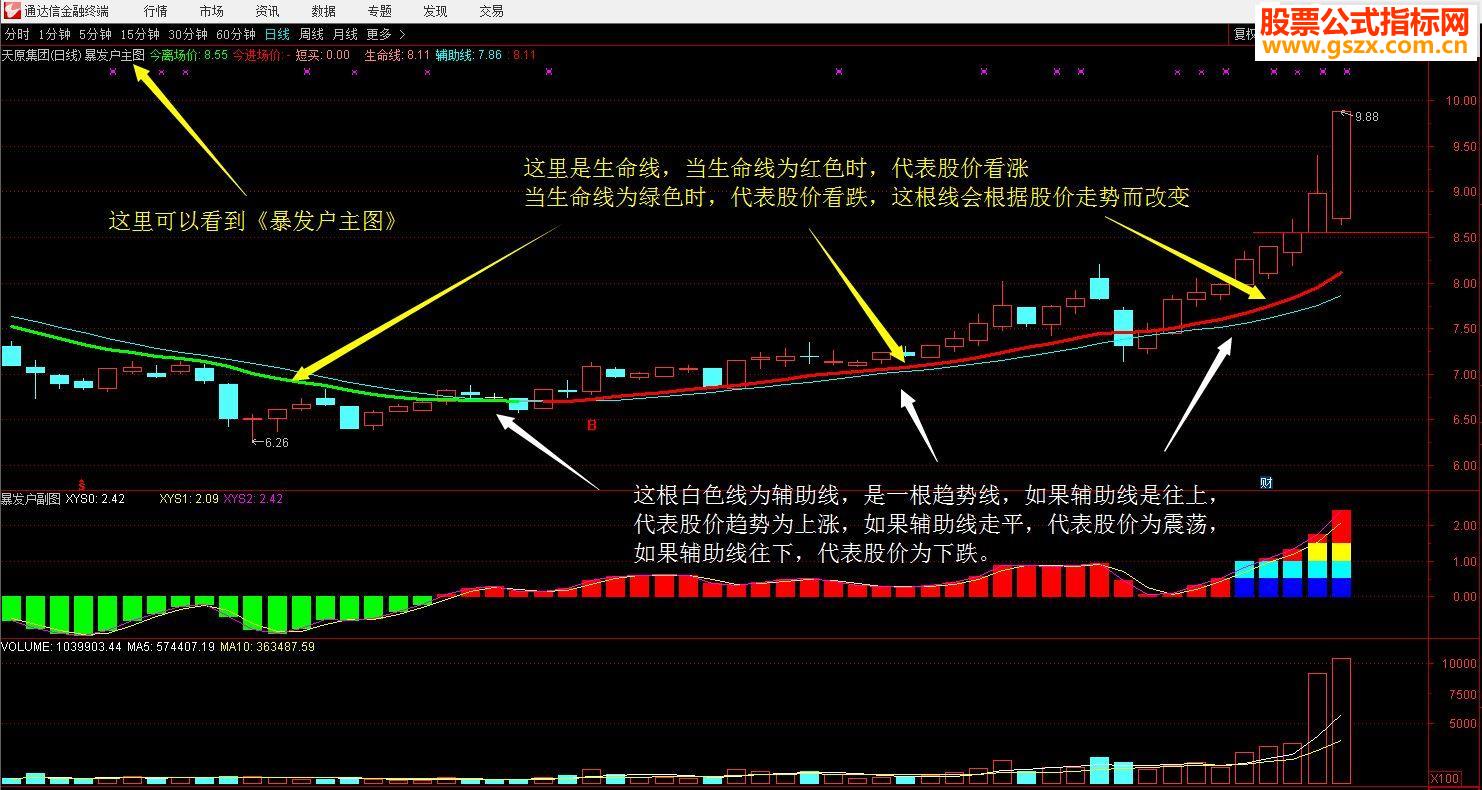1482x790 pixels.
Task: Switch to the 1分钟 period tab
Action: point(54,34)
